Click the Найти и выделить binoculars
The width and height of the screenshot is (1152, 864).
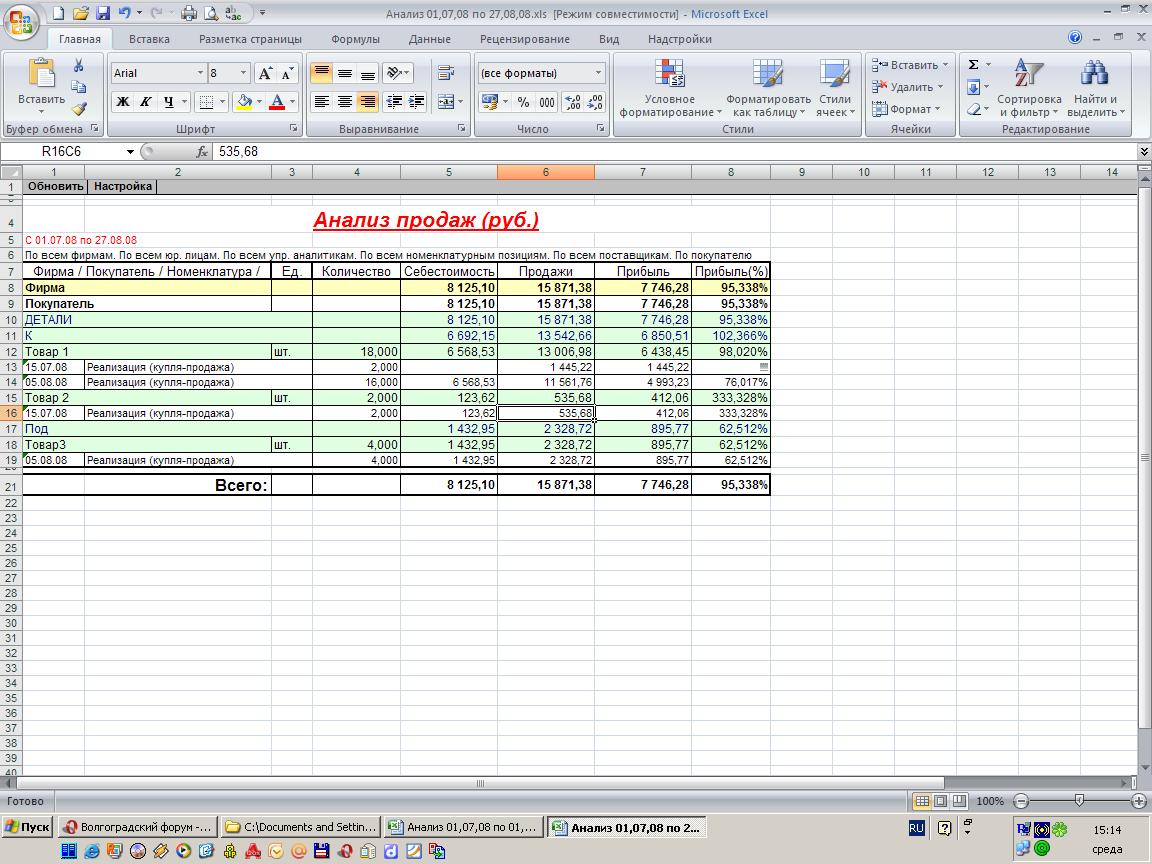pos(1095,89)
